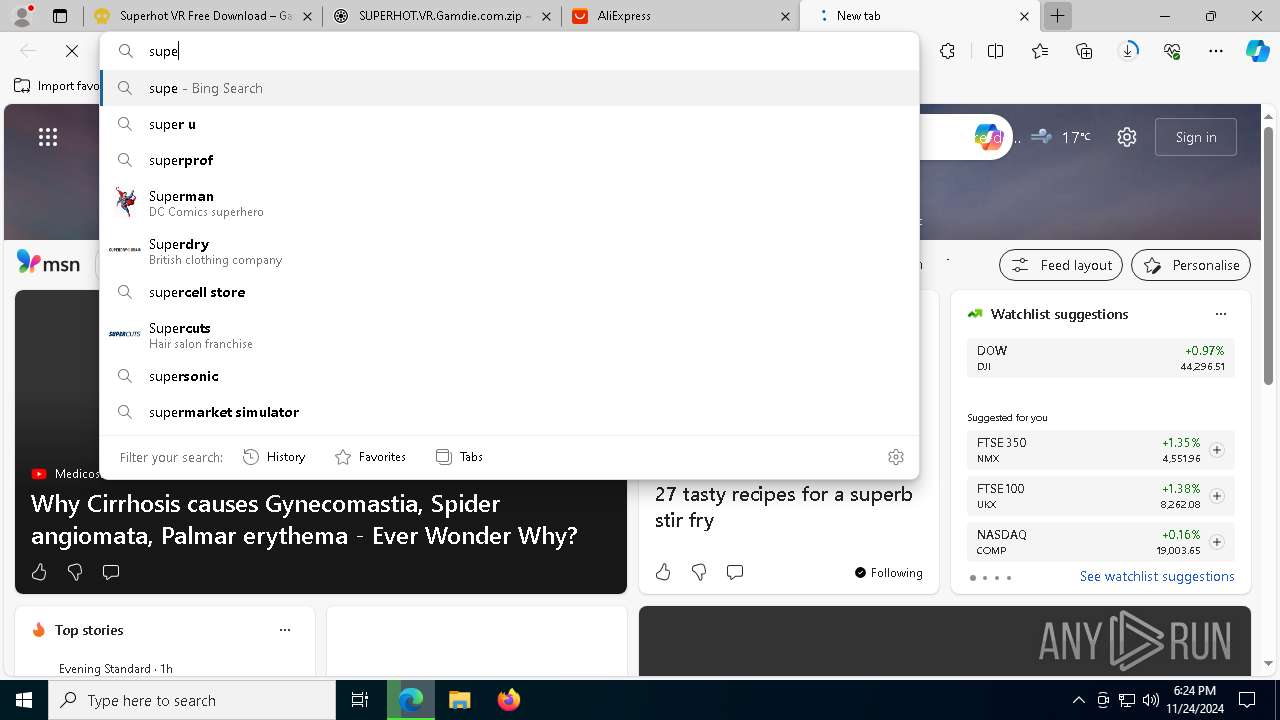Switch to SUPERHOT.VR.Gamdie.com.zip tab

442,16
